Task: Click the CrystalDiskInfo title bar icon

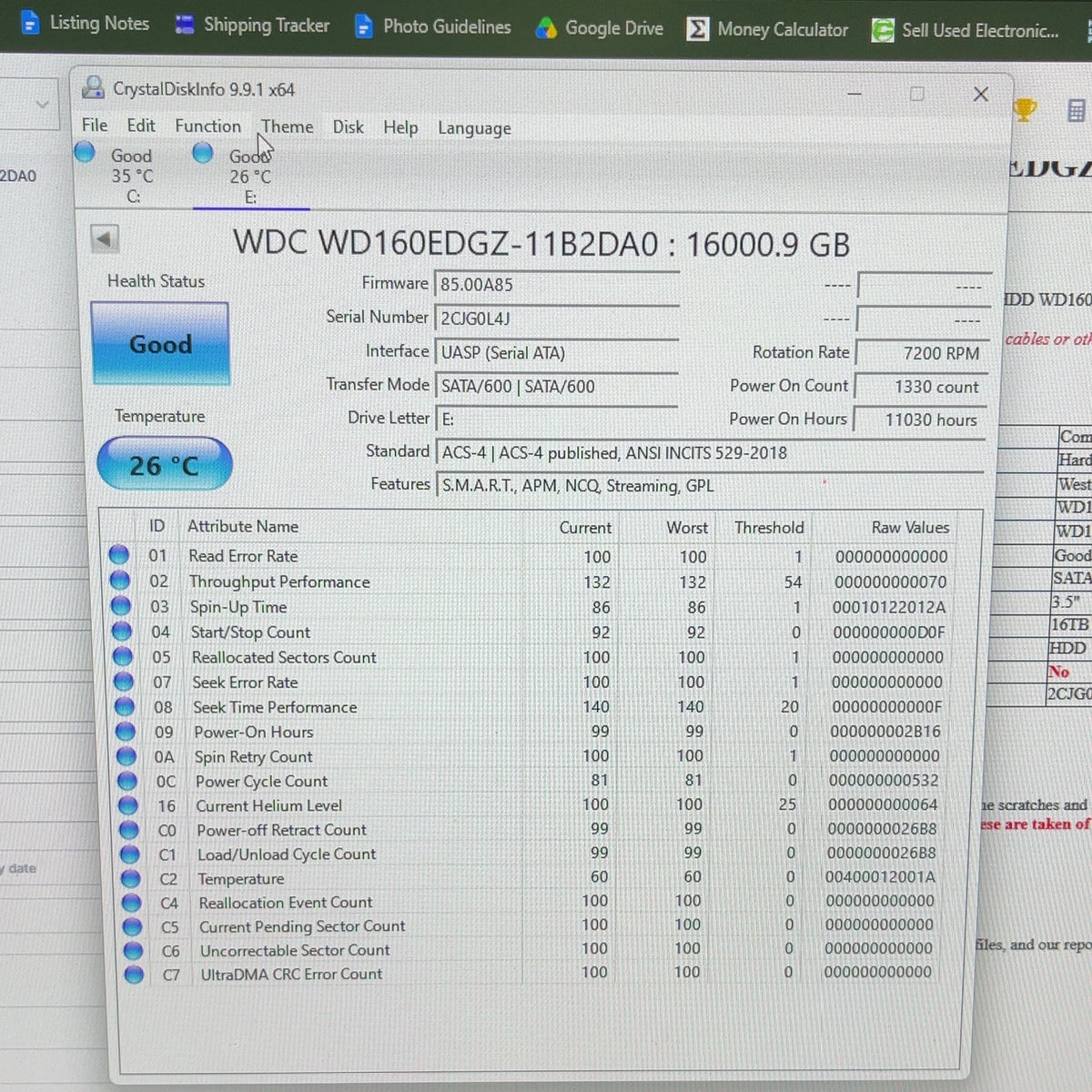Action: pos(93,88)
